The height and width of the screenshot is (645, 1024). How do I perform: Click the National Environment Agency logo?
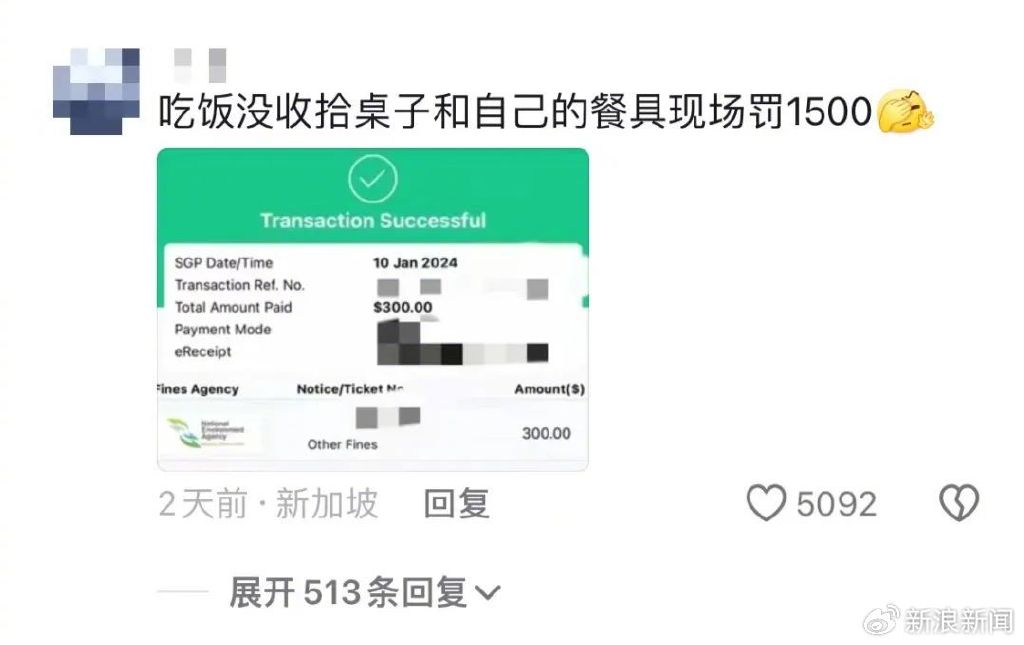tap(208, 432)
